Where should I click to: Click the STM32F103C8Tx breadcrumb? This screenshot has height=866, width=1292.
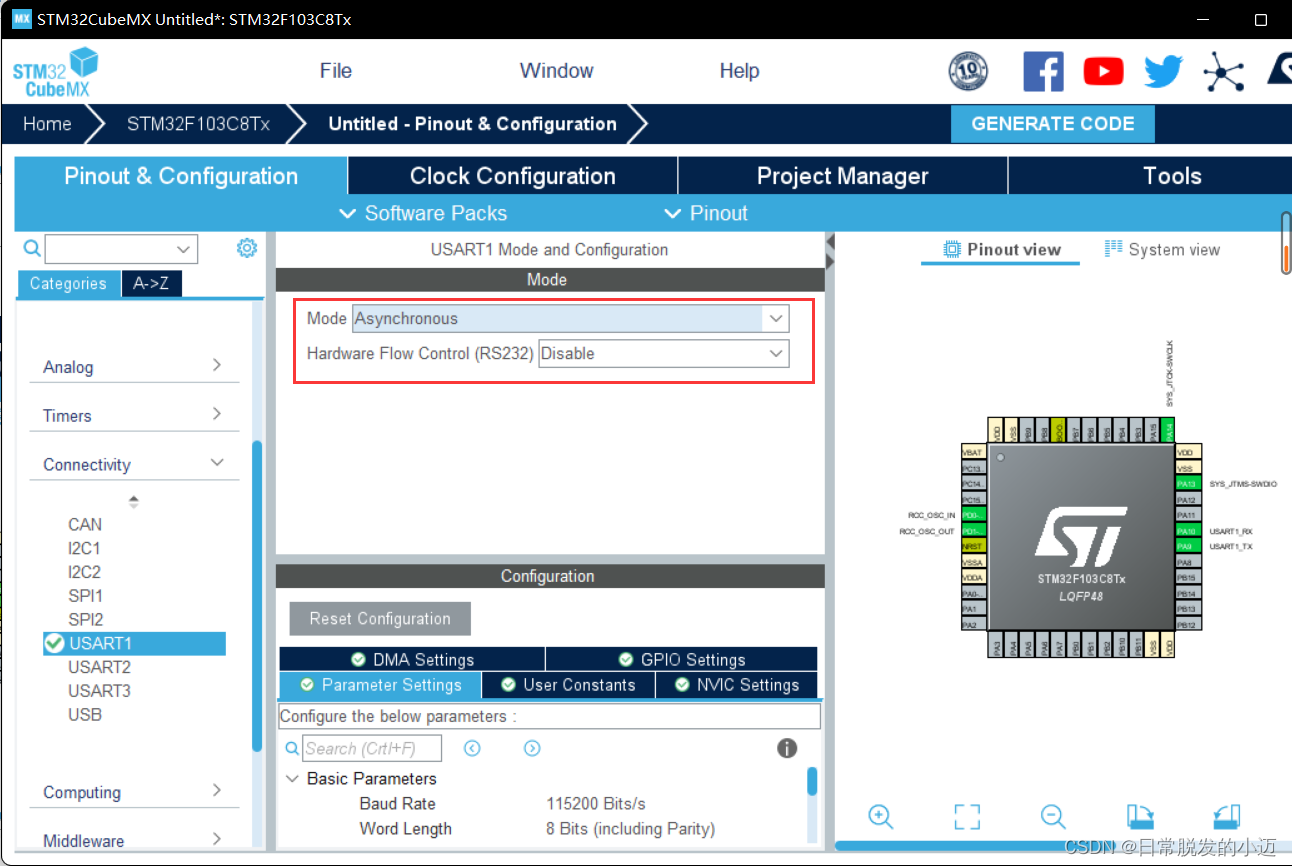[x=198, y=124]
